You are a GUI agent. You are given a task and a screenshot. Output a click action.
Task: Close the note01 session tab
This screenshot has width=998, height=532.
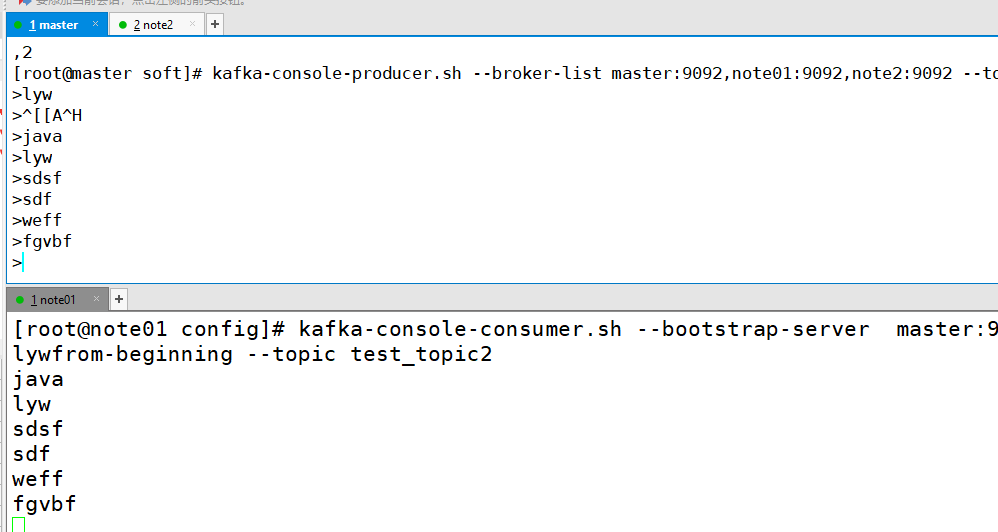click(97, 299)
